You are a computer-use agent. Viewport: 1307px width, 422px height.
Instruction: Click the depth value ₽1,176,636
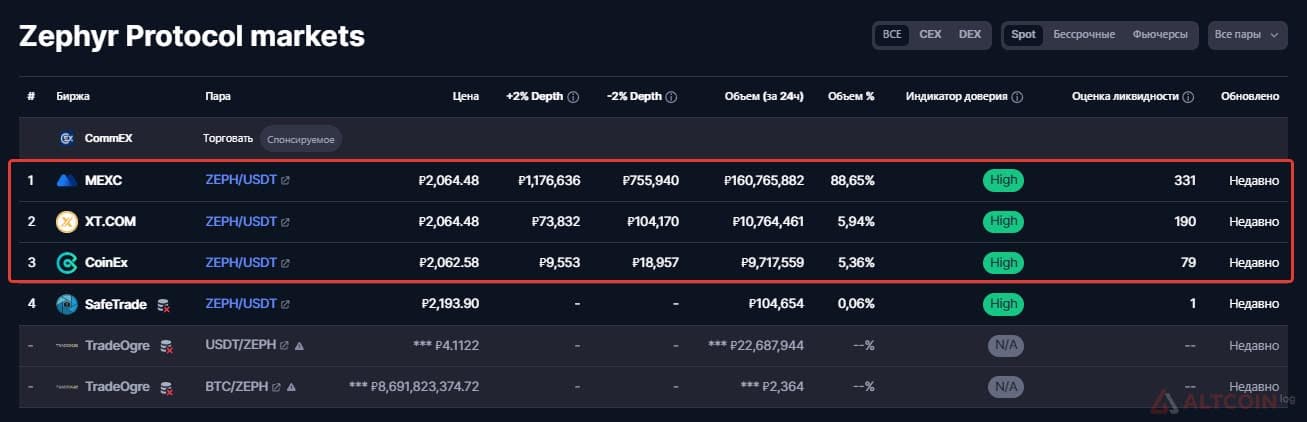[549, 180]
